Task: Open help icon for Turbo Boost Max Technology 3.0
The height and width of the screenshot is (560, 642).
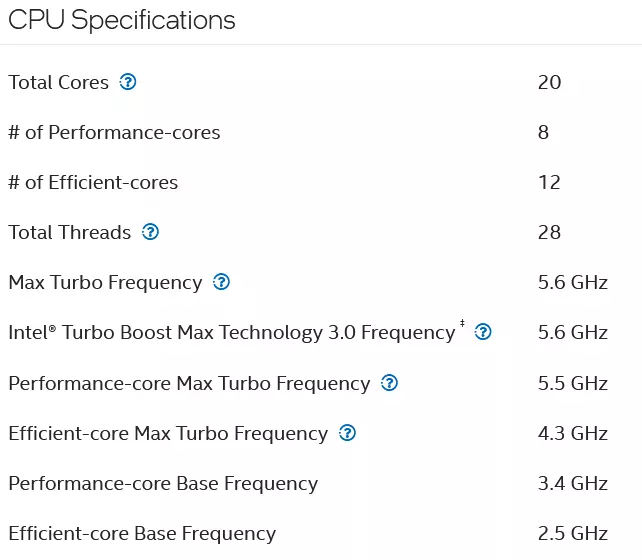Action: coord(483,332)
